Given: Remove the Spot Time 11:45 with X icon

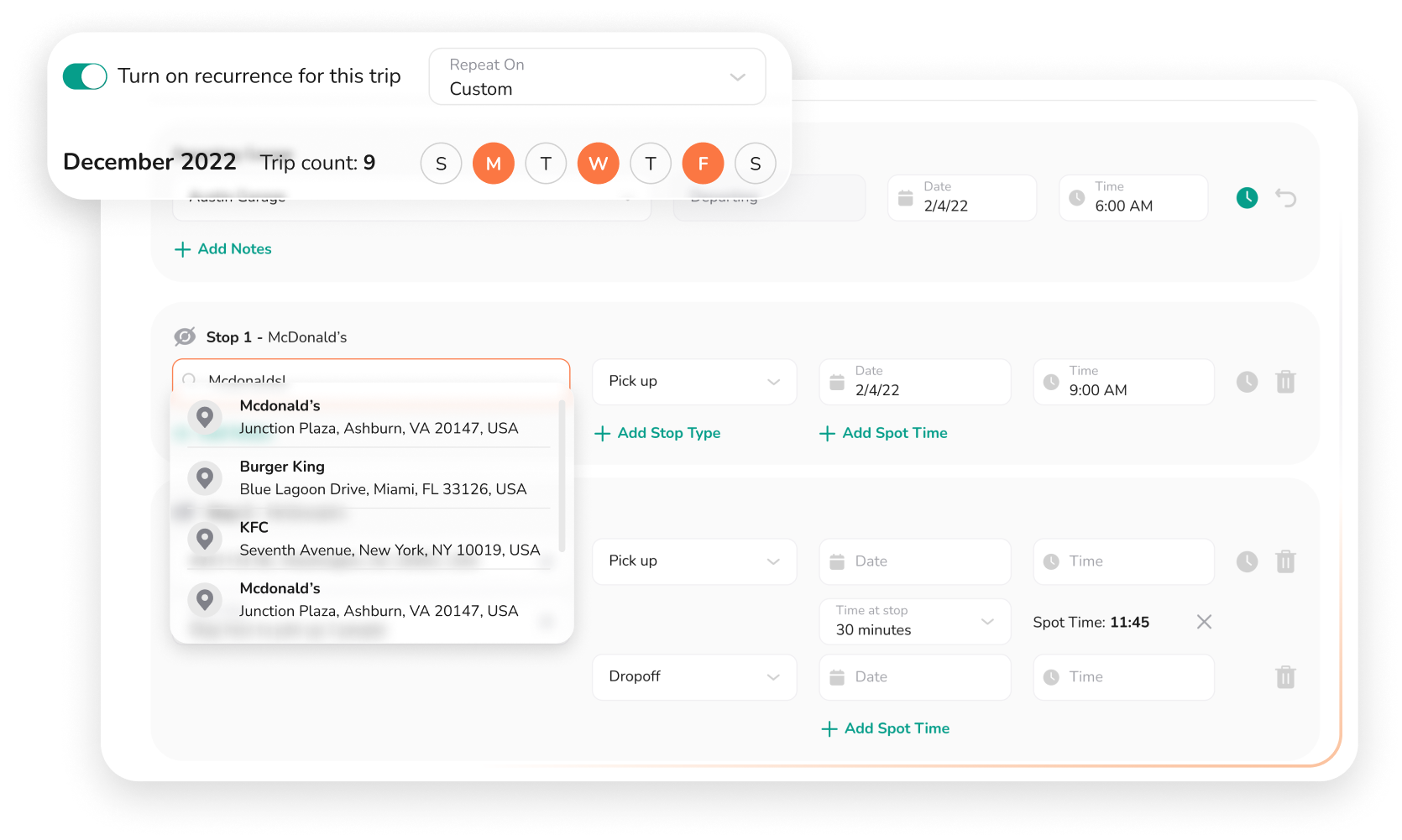Looking at the screenshot, I should 1204,622.
